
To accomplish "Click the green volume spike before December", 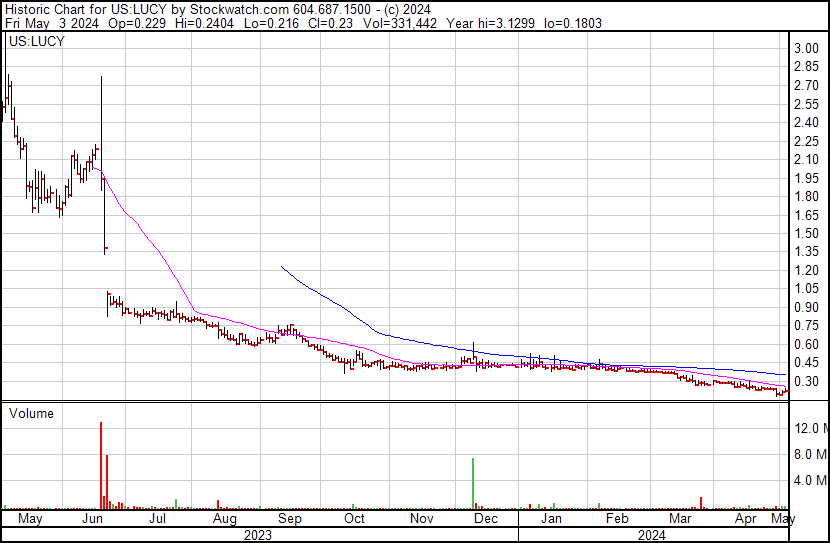I will tap(473, 483).
